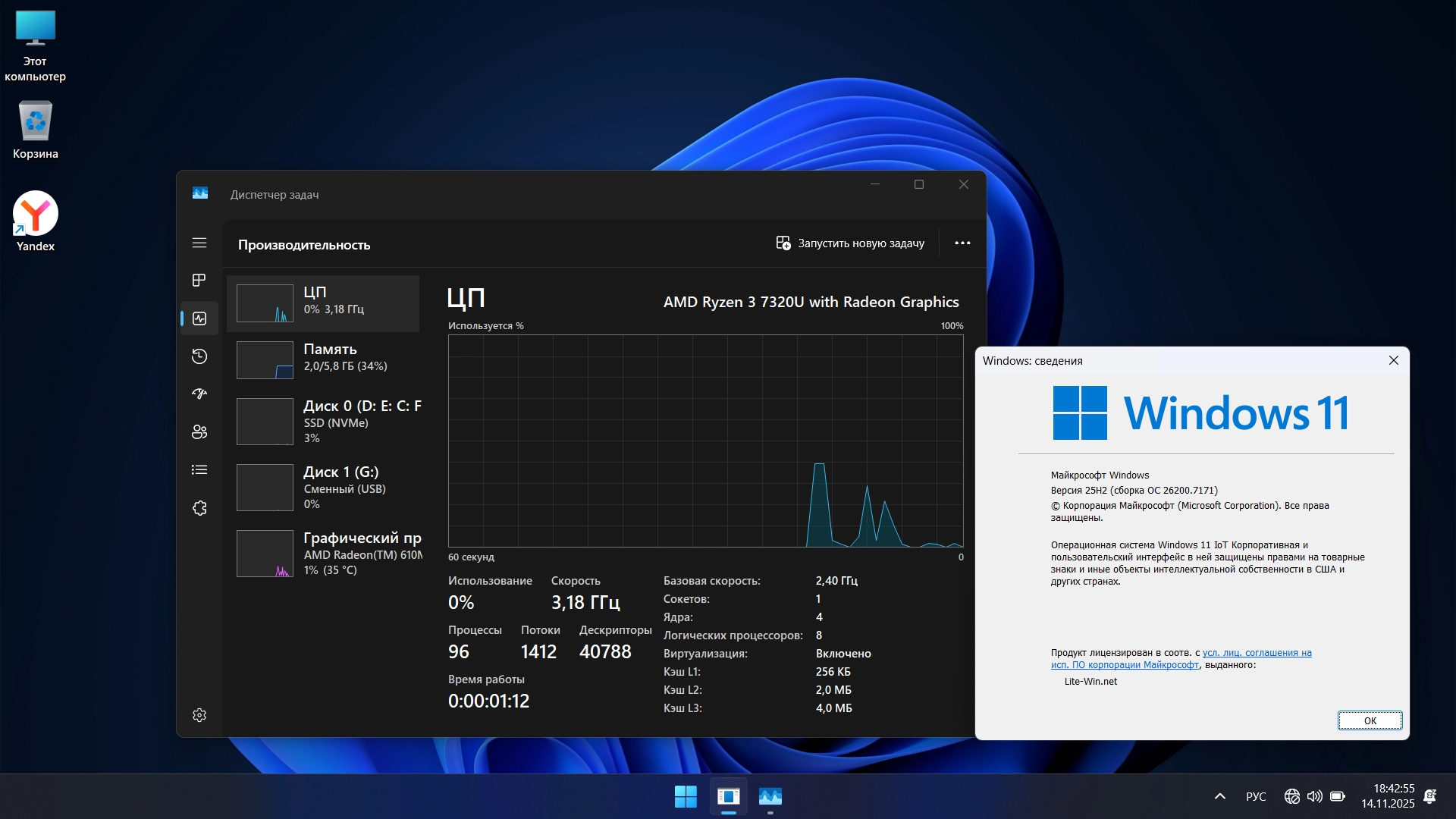Click Запустить новую задачу button

pos(850,243)
